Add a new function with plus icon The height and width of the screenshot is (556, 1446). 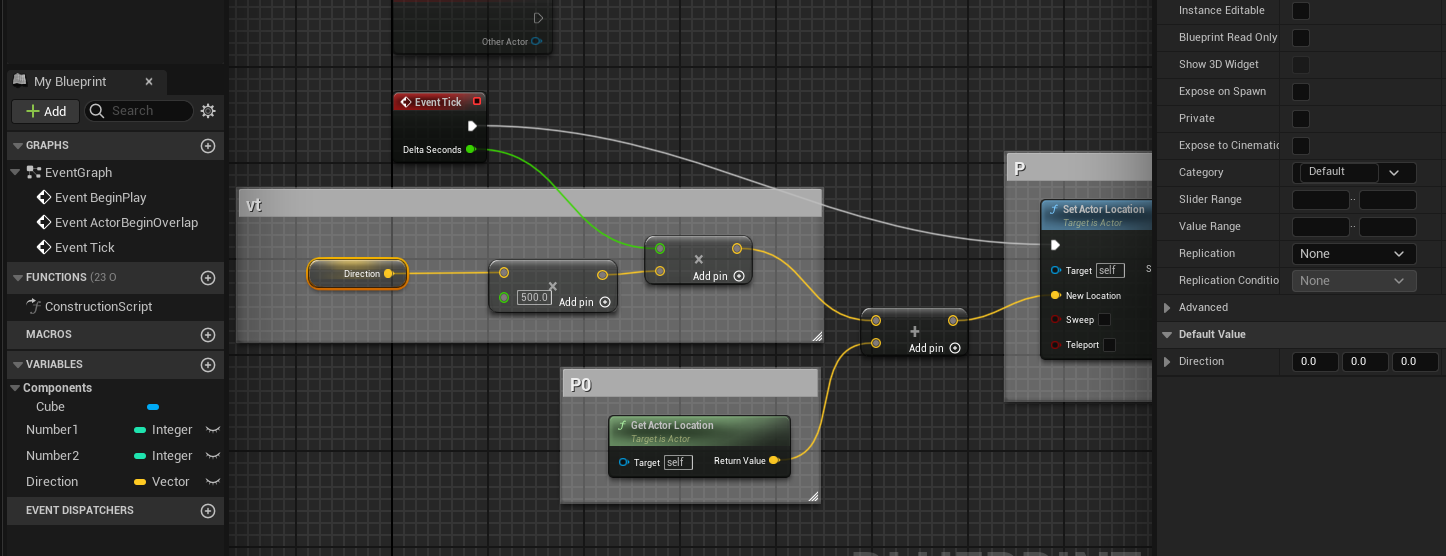[x=208, y=278]
